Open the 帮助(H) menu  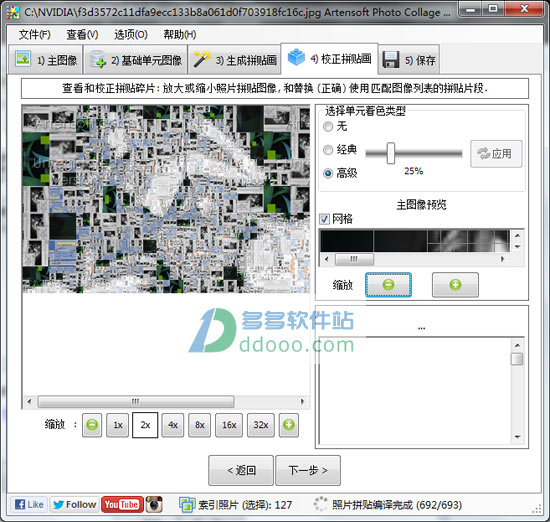pyautogui.click(x=180, y=34)
